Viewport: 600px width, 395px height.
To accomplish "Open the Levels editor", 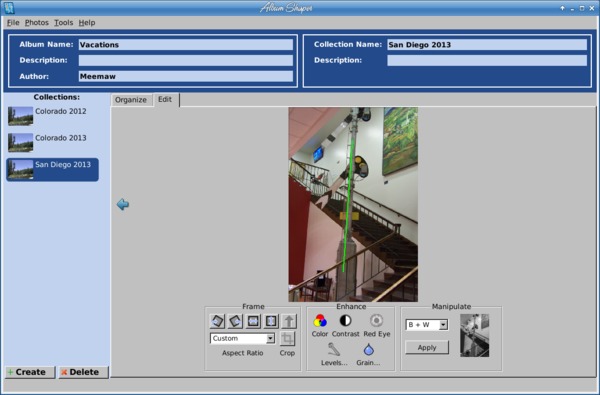I will [x=334, y=349].
